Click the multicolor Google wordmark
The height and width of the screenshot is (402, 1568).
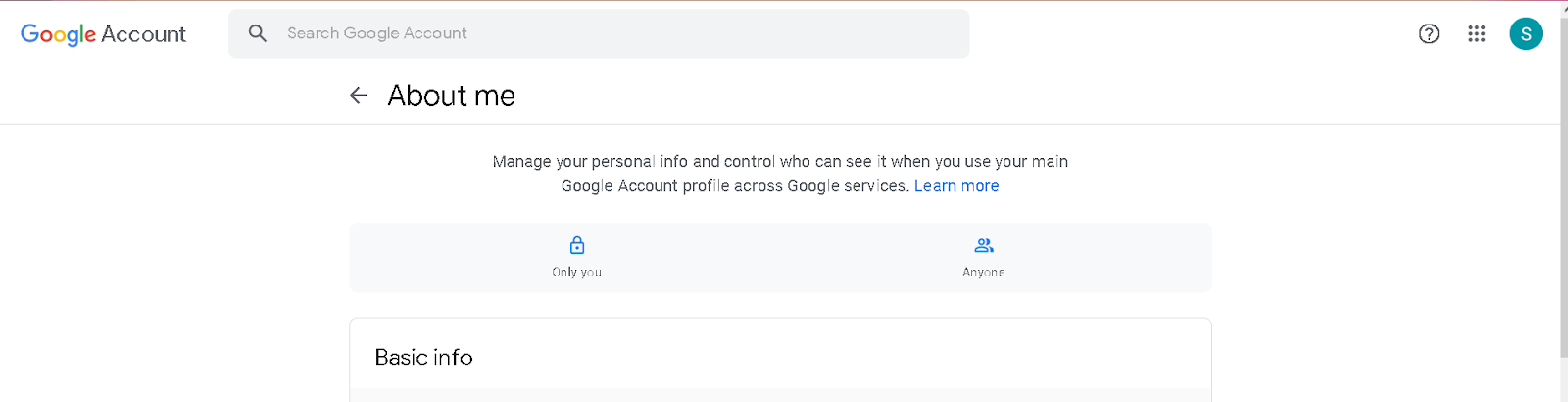(58, 34)
